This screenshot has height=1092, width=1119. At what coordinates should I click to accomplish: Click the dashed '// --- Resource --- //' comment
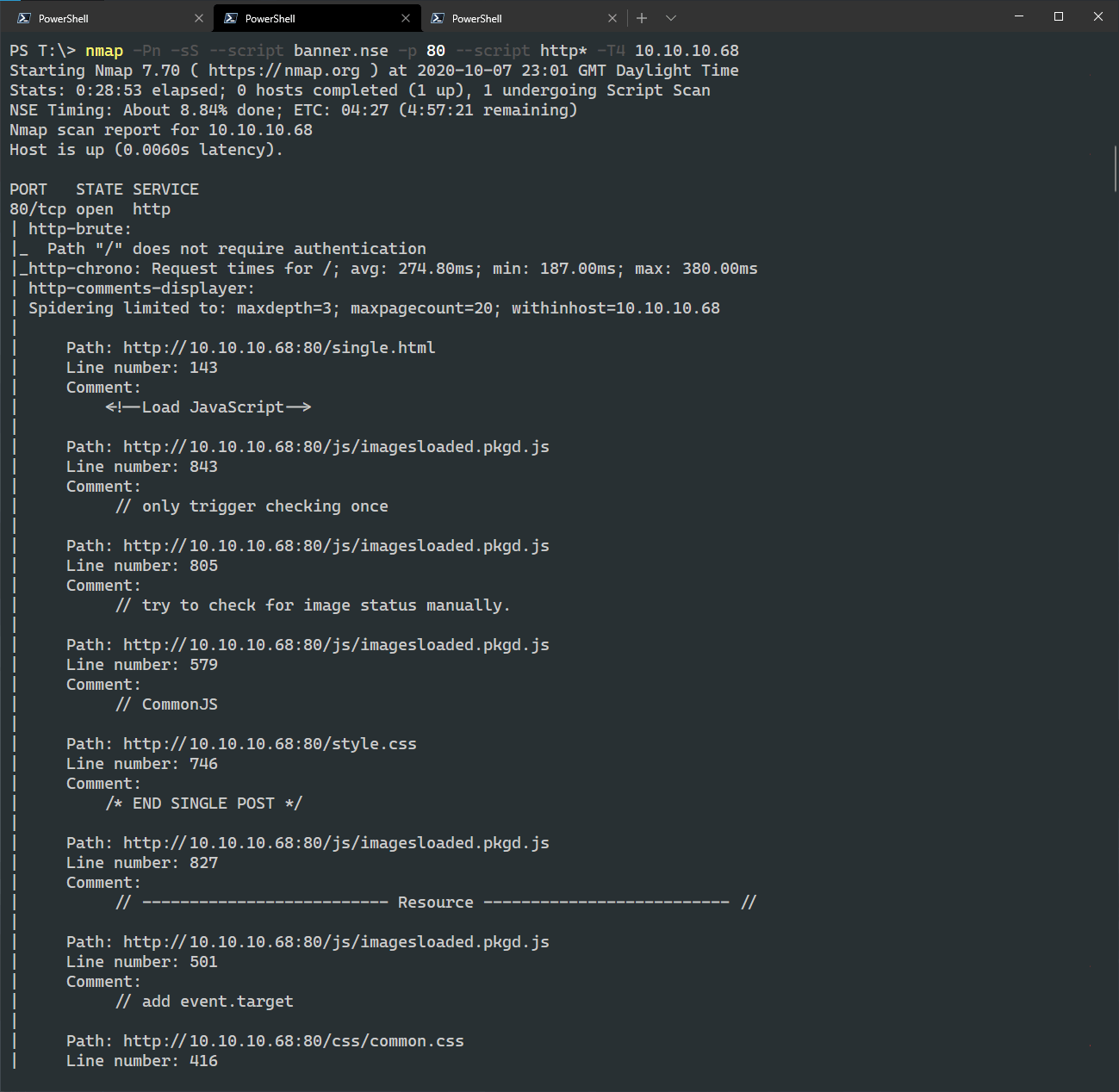pyautogui.click(x=436, y=903)
